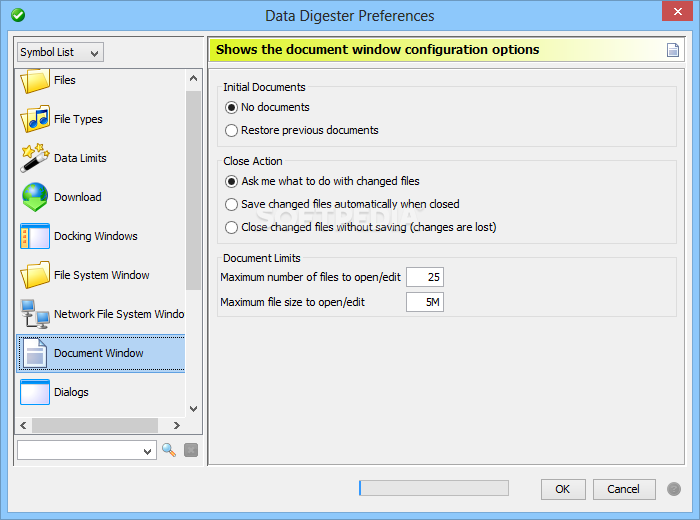Click the Cancel button

tap(624, 489)
